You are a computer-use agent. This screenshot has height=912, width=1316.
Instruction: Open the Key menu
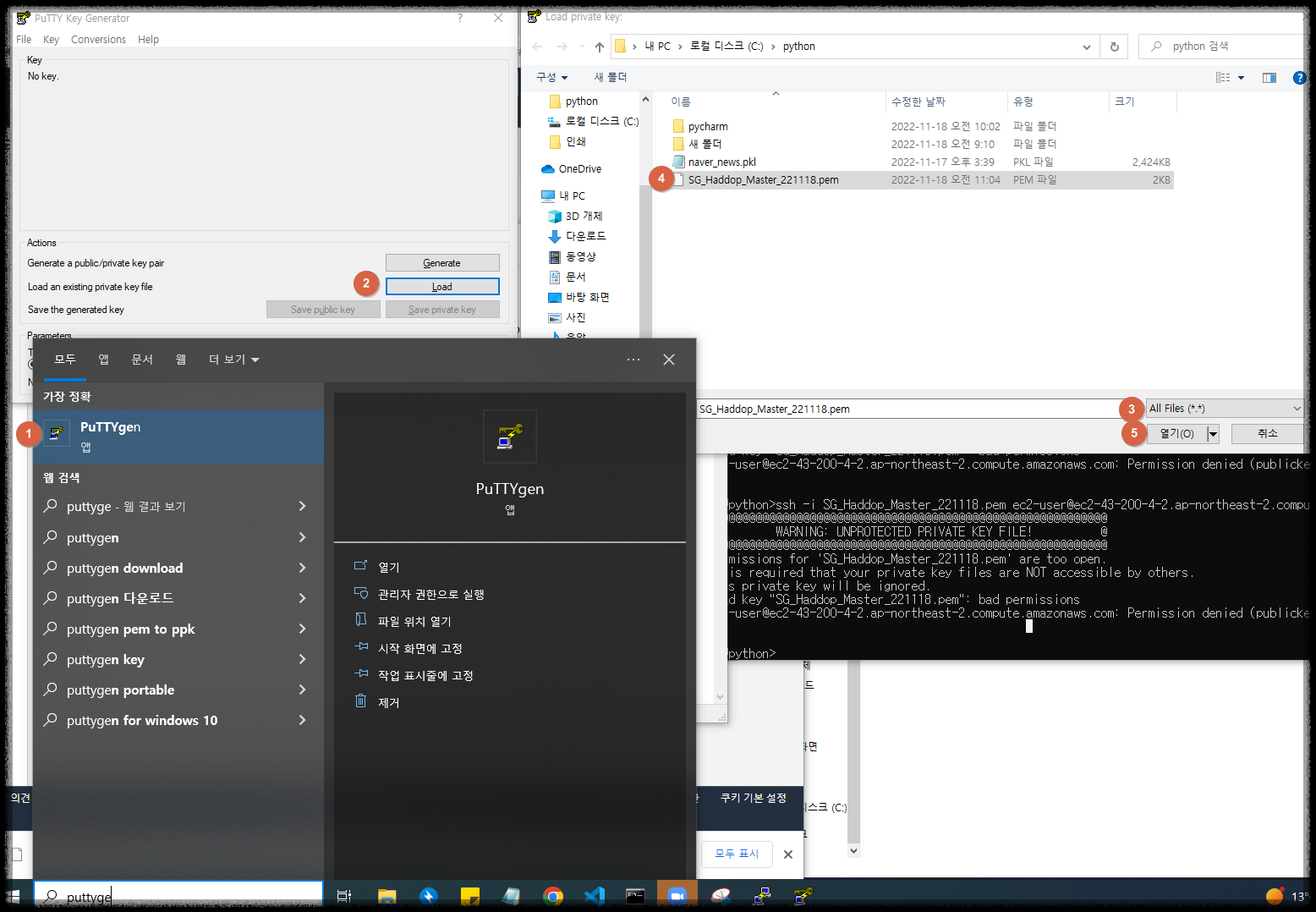51,40
